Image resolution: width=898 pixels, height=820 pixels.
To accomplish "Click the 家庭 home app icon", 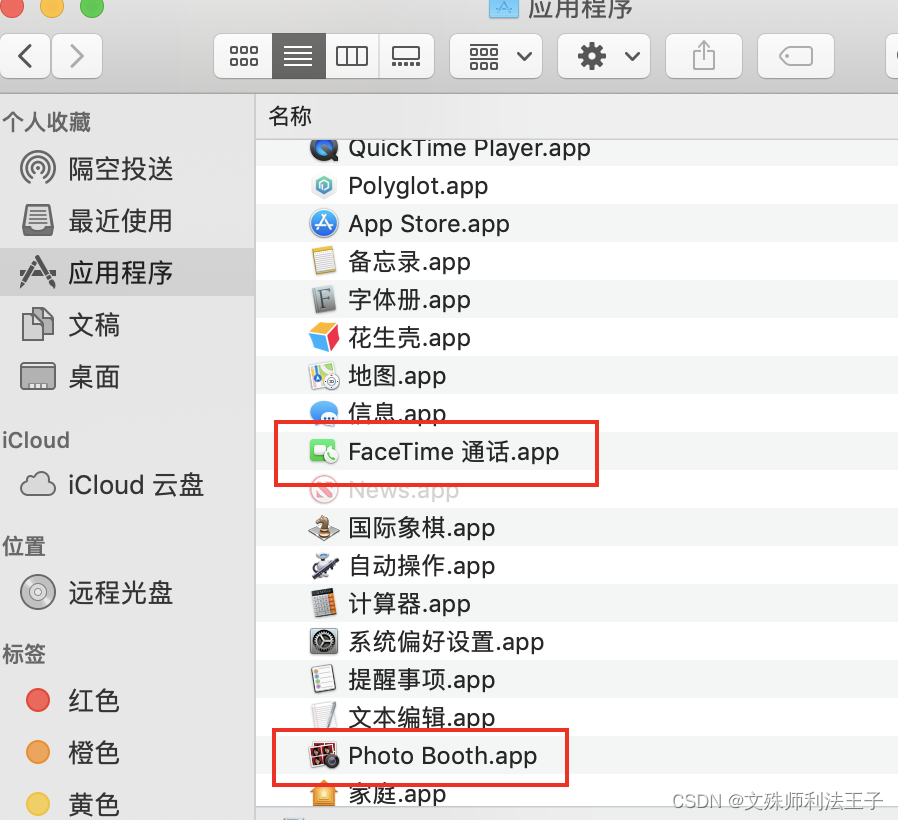I will point(324,794).
